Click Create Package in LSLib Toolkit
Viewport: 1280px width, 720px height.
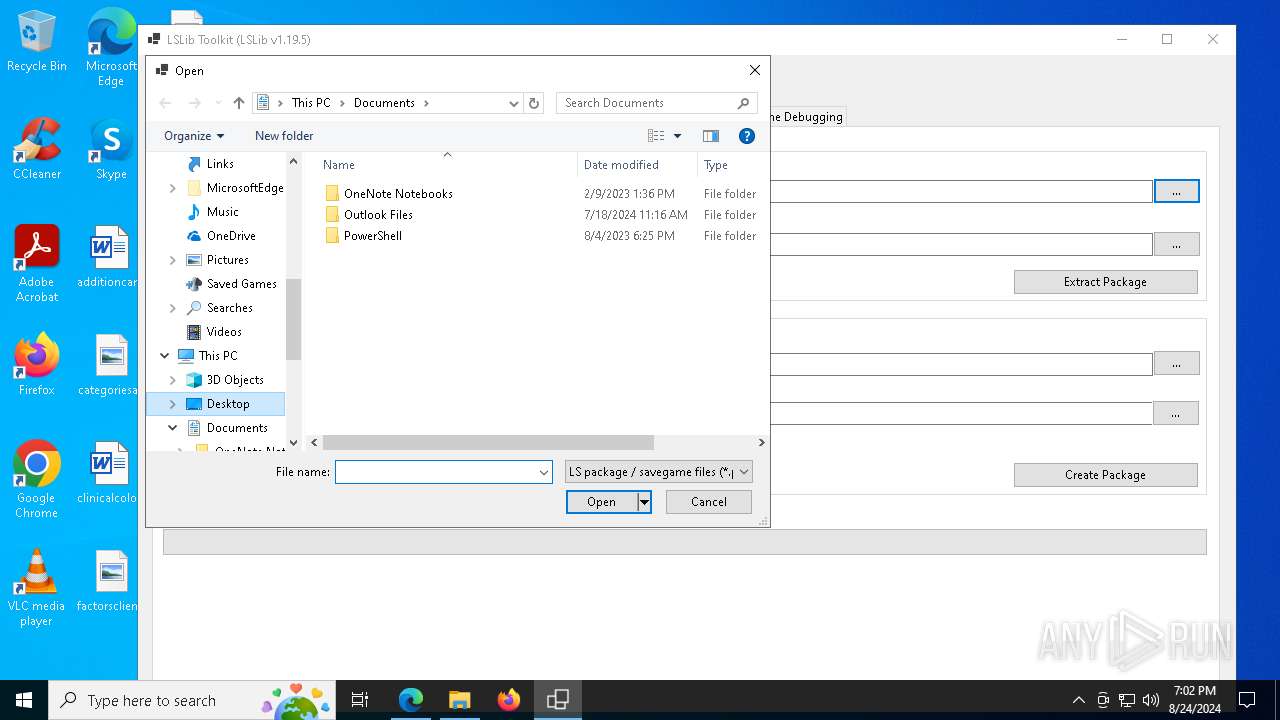[1105, 475]
